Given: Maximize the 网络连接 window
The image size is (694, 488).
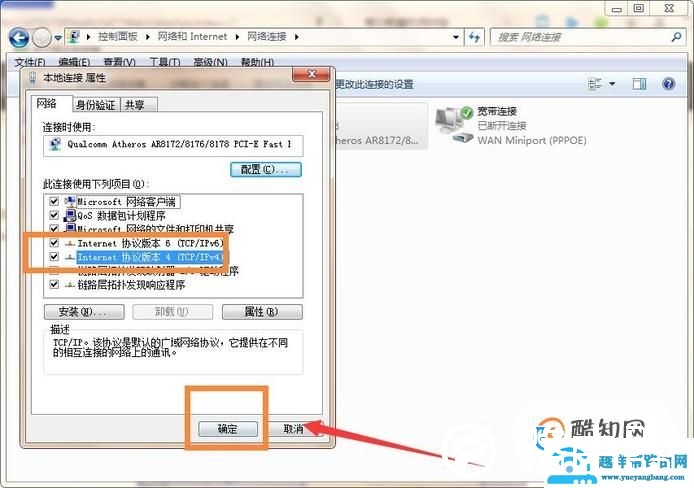Looking at the screenshot, I should pyautogui.click(x=639, y=8).
